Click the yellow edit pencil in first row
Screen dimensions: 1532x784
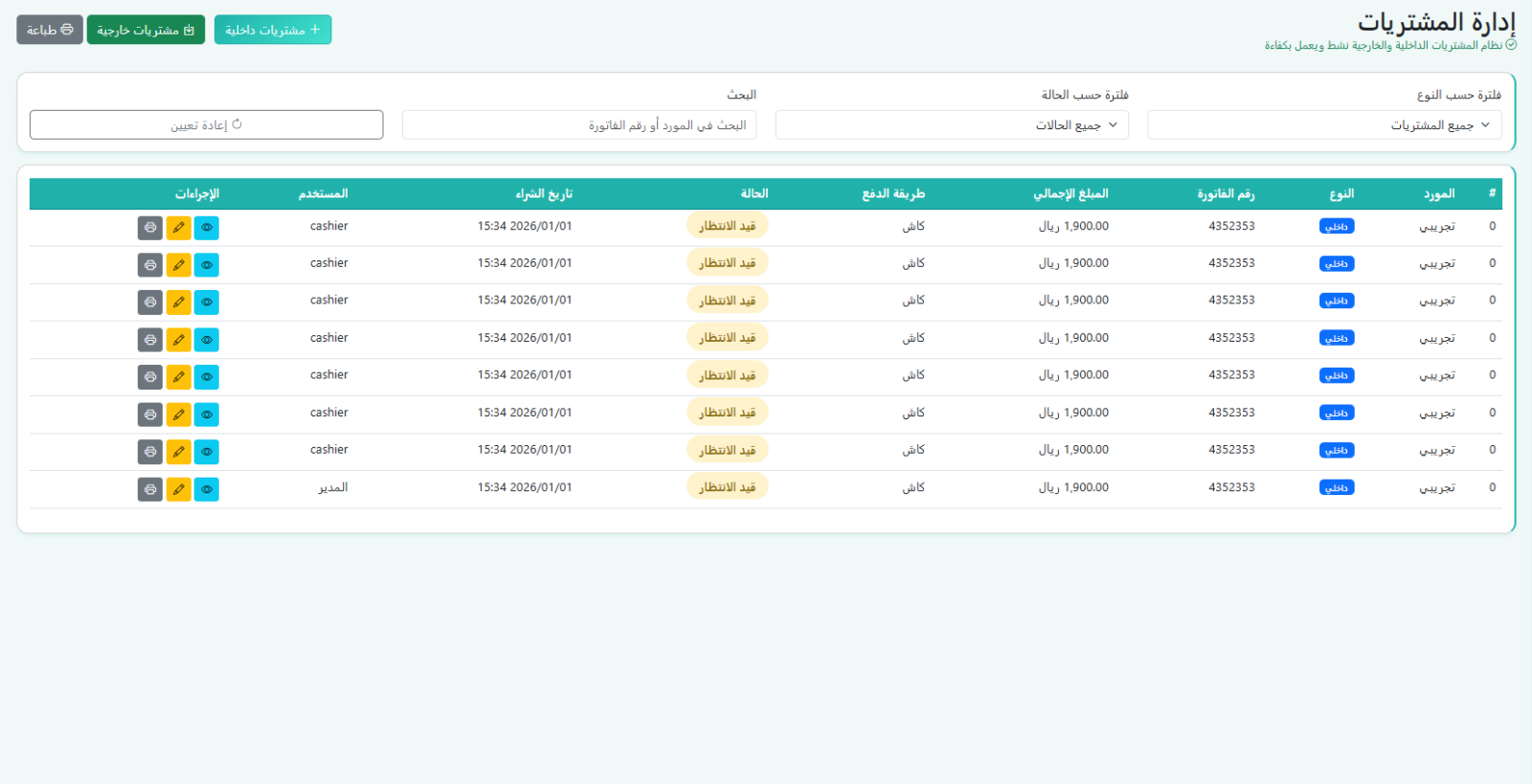pyautogui.click(x=178, y=228)
